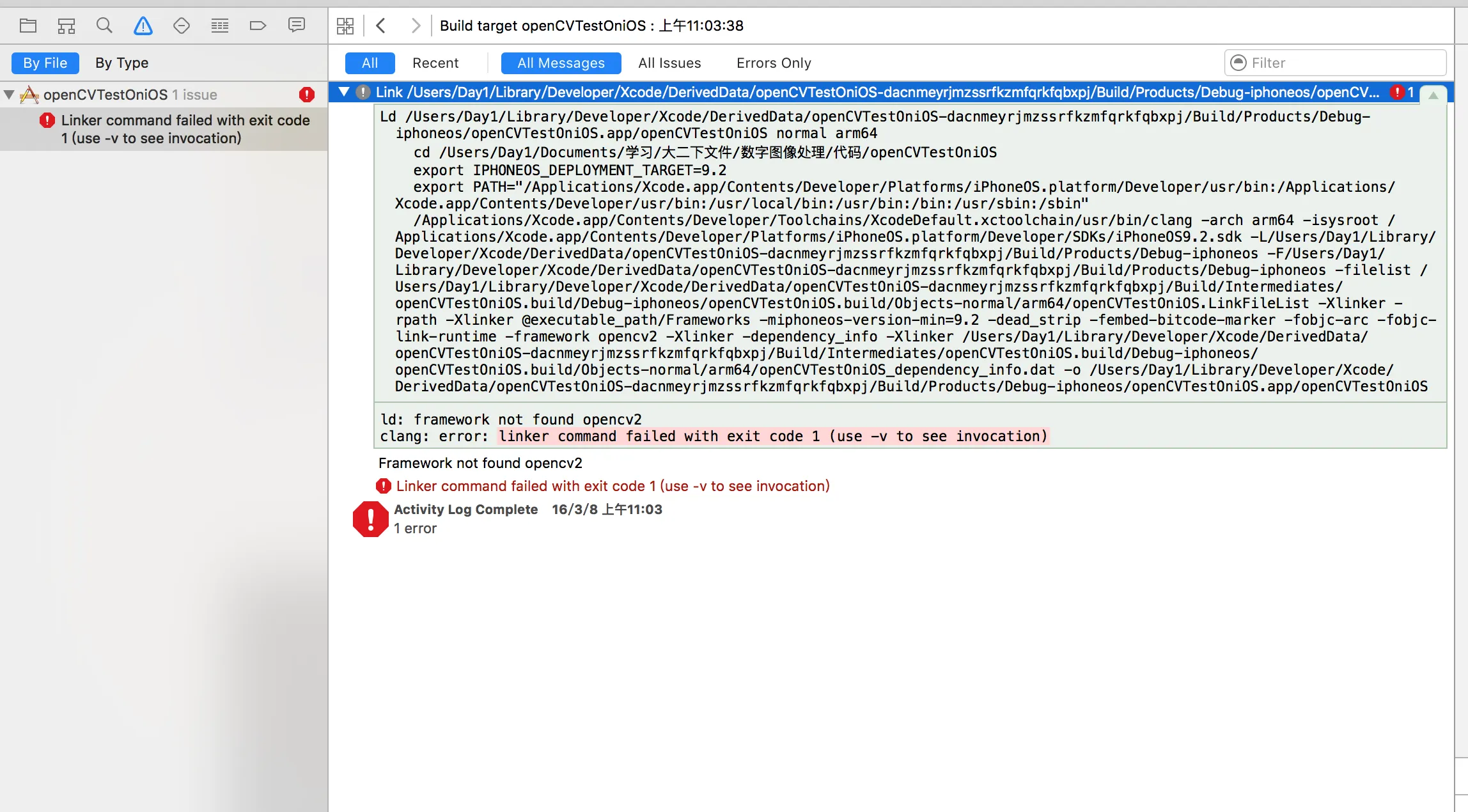Show All Issues tab
The height and width of the screenshot is (812, 1468).
tap(669, 63)
